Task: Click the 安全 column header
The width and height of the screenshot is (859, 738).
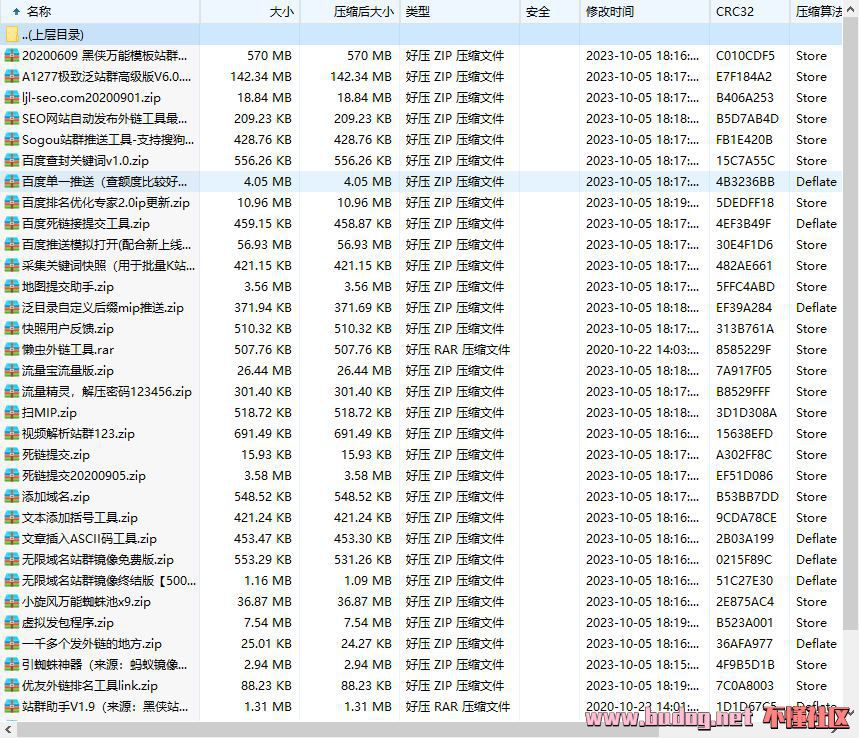Action: (537, 12)
